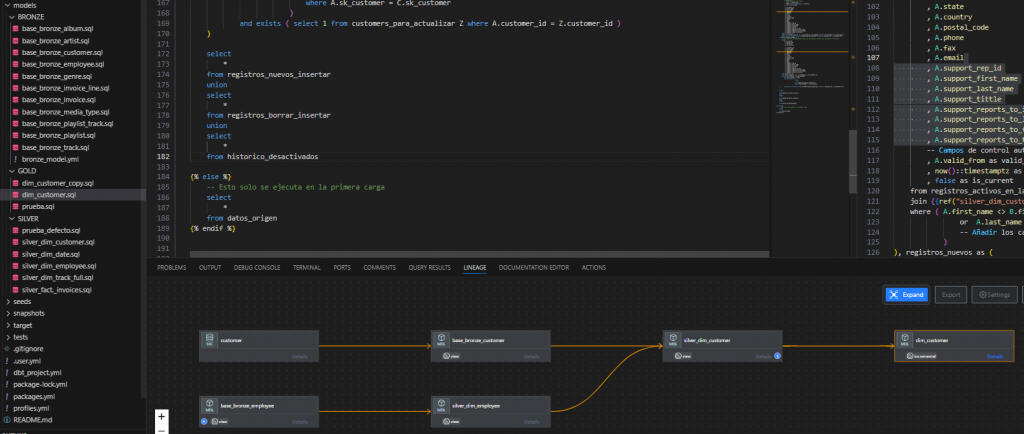The image size is (1024, 434).
Task: Collapse the BRONZE folder
Action: tap(30, 17)
